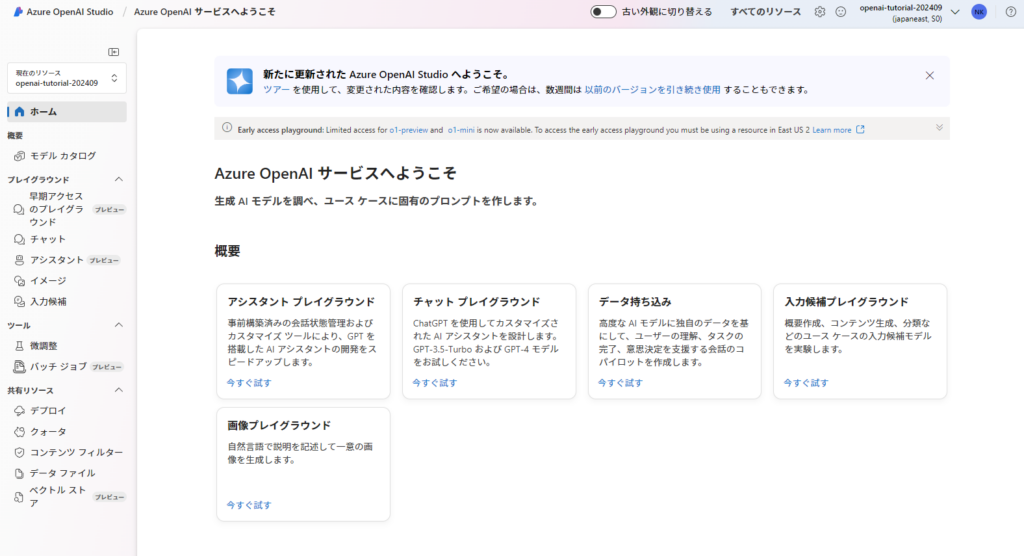Image resolution: width=1024 pixels, height=556 pixels.
Task: Click 以前のバージョンを引き続き使用 link
Action: pos(652,90)
